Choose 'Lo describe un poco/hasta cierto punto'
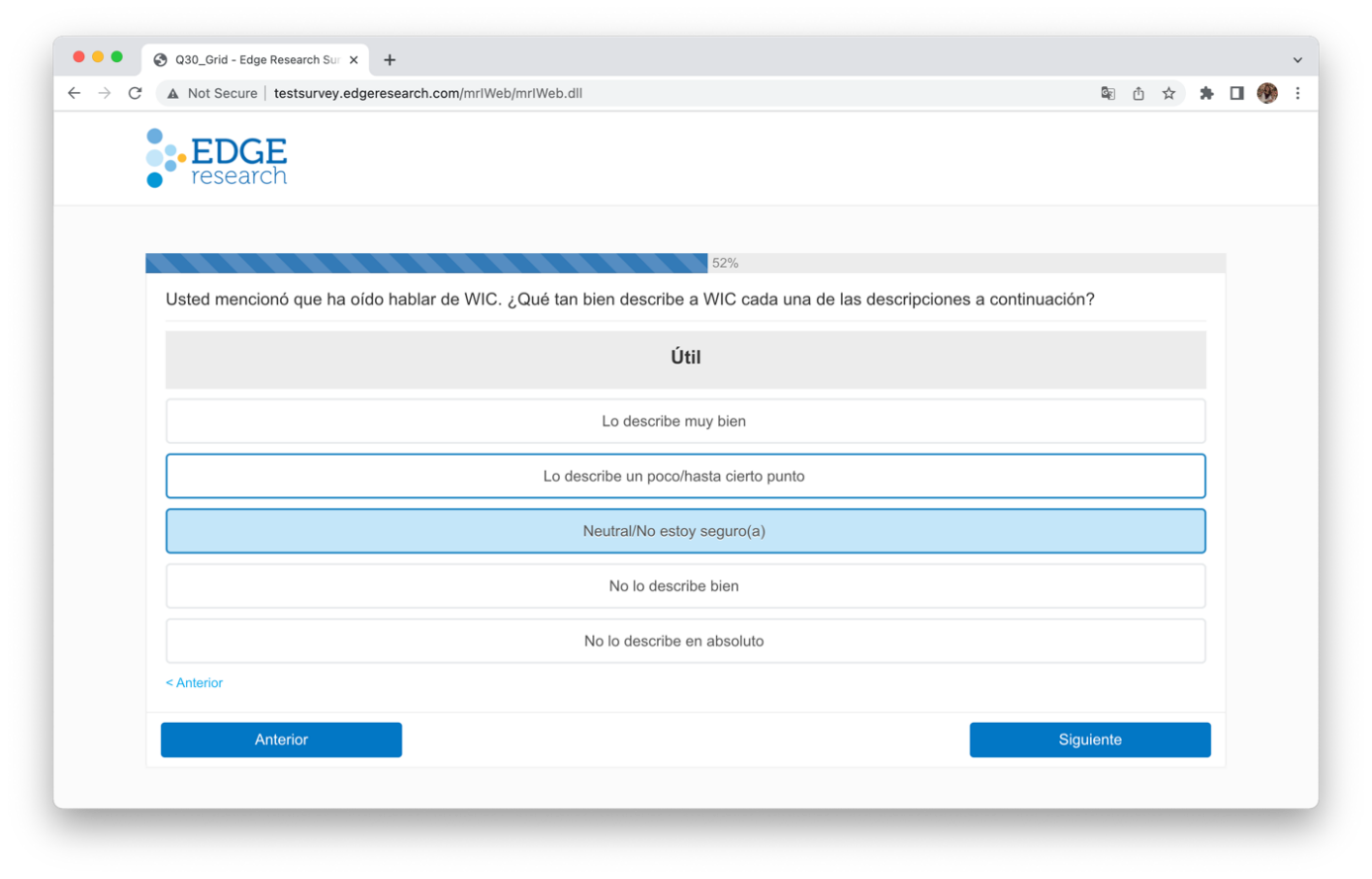The height and width of the screenshot is (879, 1372). click(686, 477)
